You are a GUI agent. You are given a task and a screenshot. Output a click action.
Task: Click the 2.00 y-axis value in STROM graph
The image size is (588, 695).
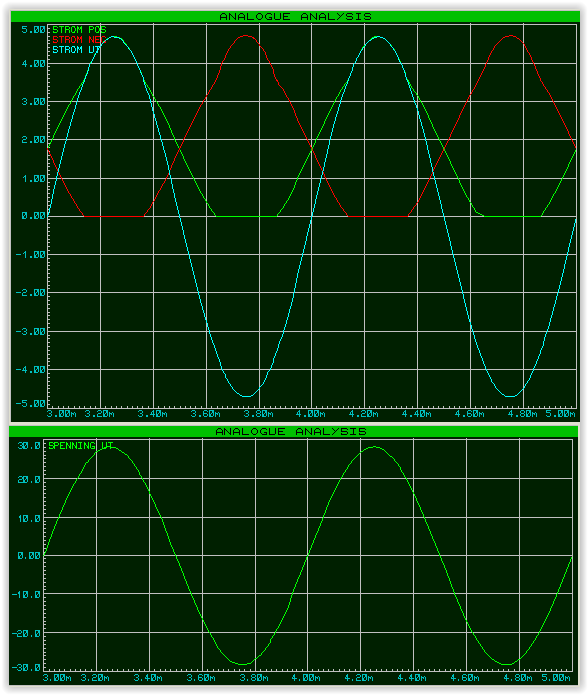coord(33,140)
